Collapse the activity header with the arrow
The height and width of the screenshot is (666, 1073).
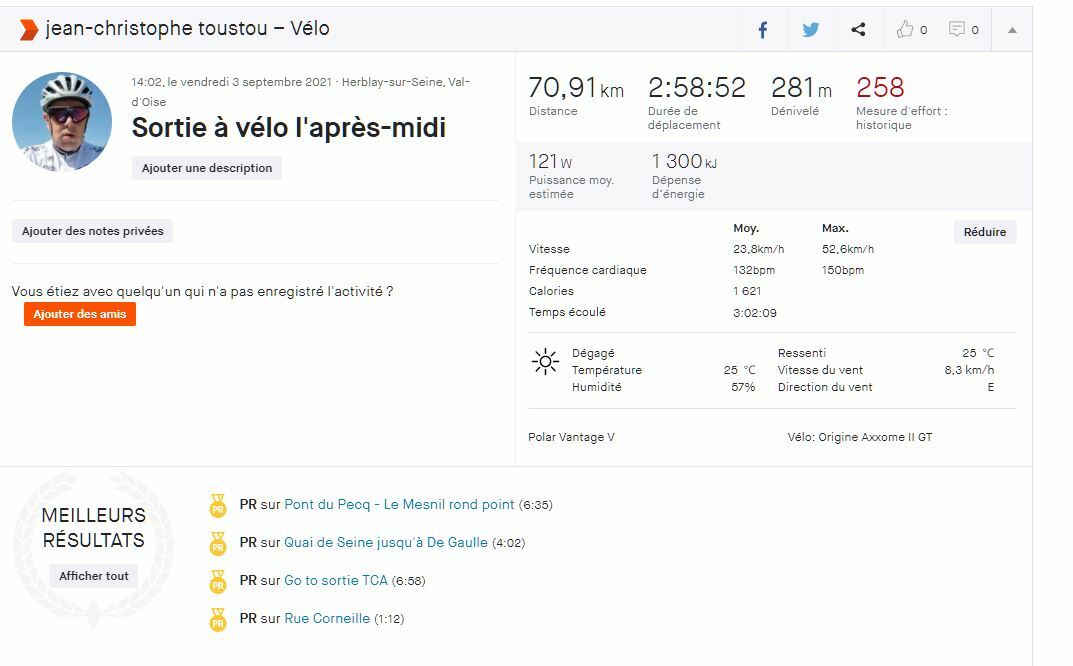pos(1012,30)
